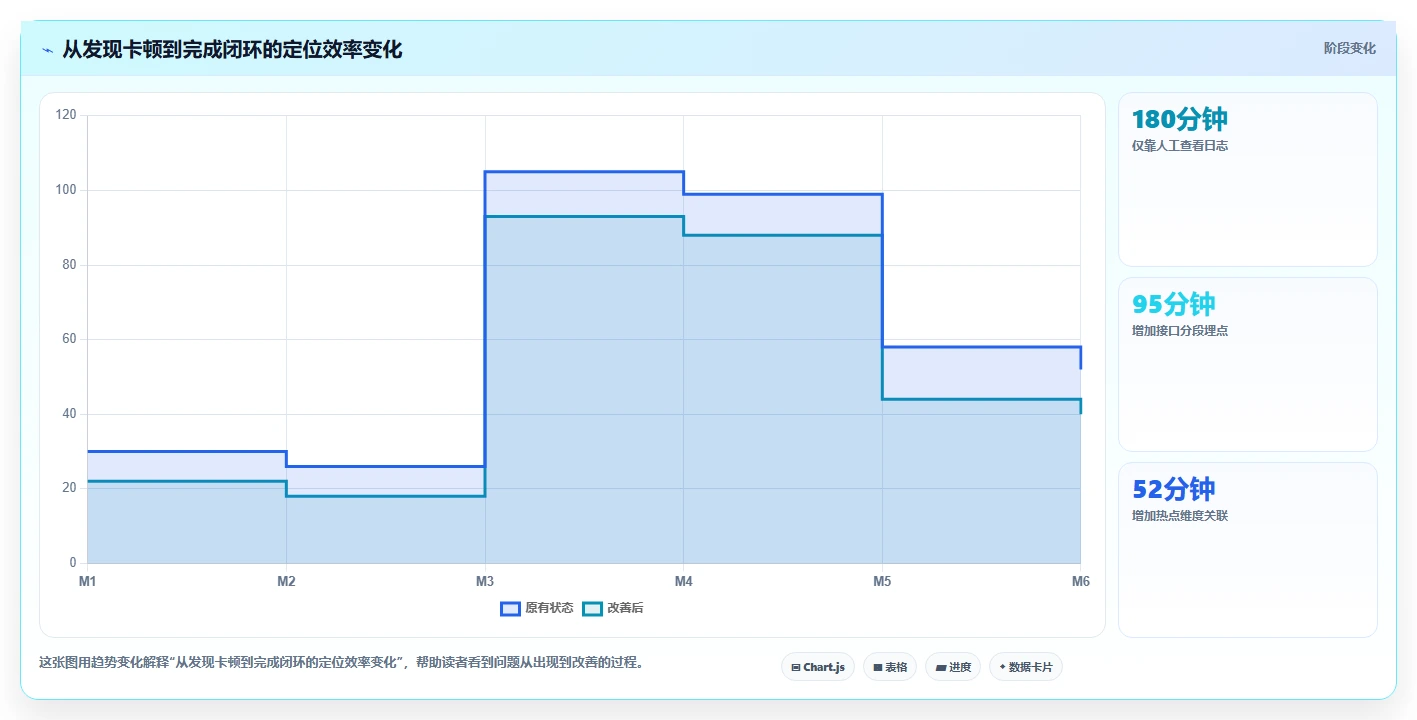Image resolution: width=1417 pixels, height=720 pixels.
Task: Click the 表格 tag chip
Action: 889,667
